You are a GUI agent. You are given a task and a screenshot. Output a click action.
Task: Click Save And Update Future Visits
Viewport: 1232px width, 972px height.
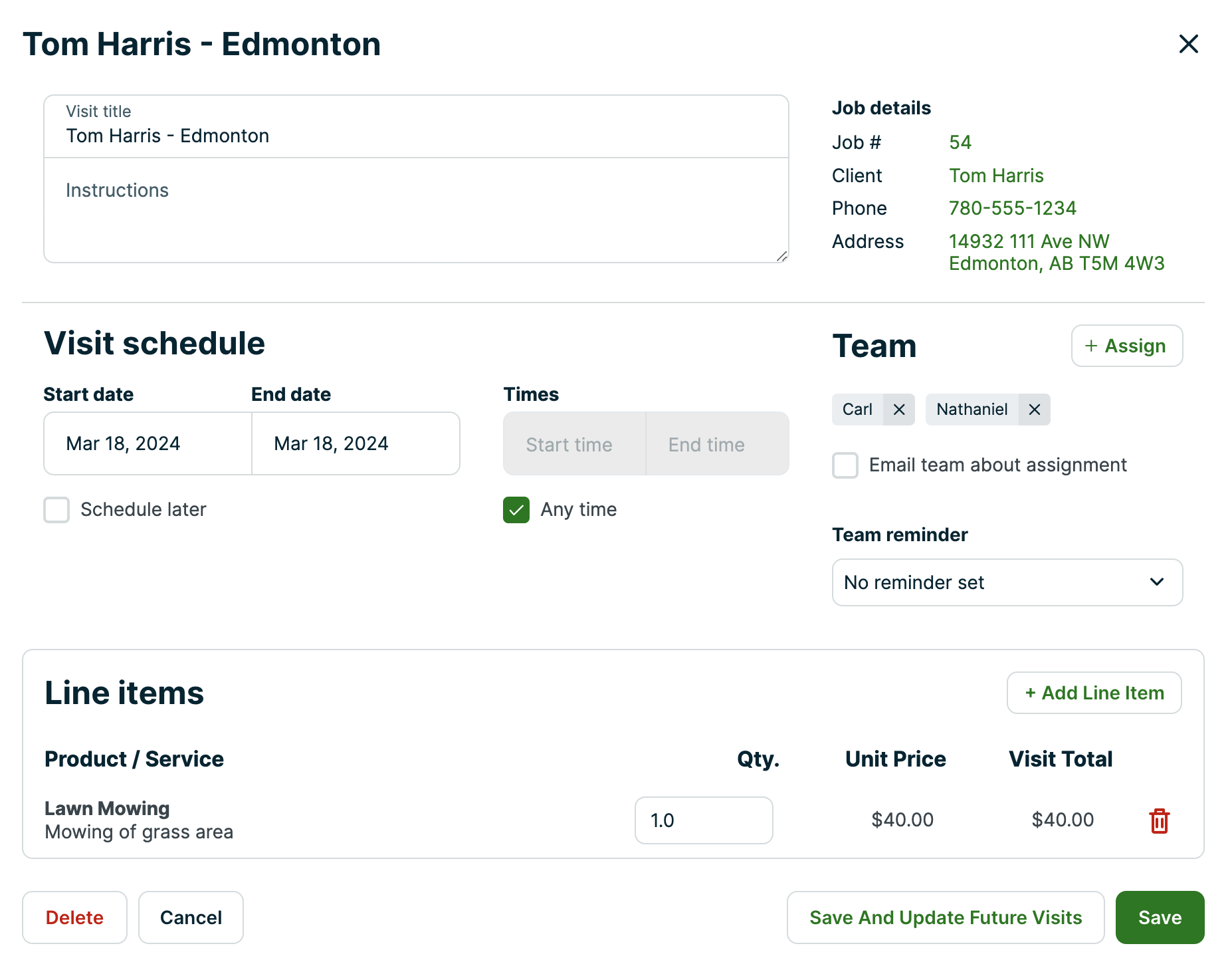click(945, 917)
